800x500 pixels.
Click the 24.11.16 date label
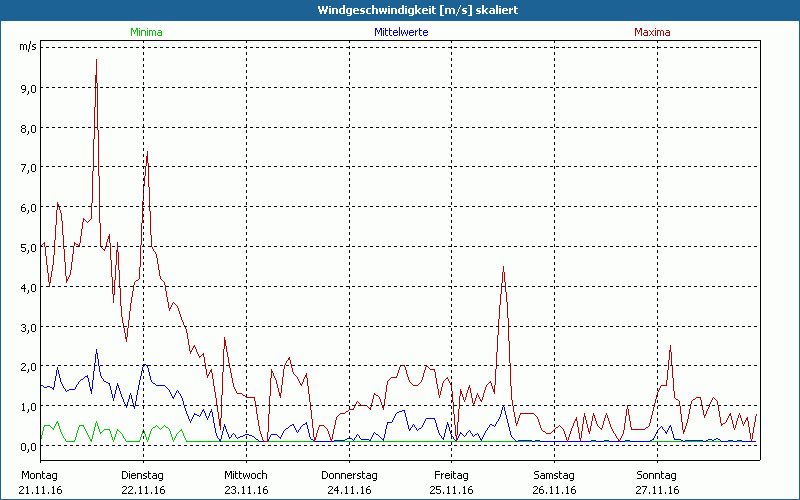(349, 490)
